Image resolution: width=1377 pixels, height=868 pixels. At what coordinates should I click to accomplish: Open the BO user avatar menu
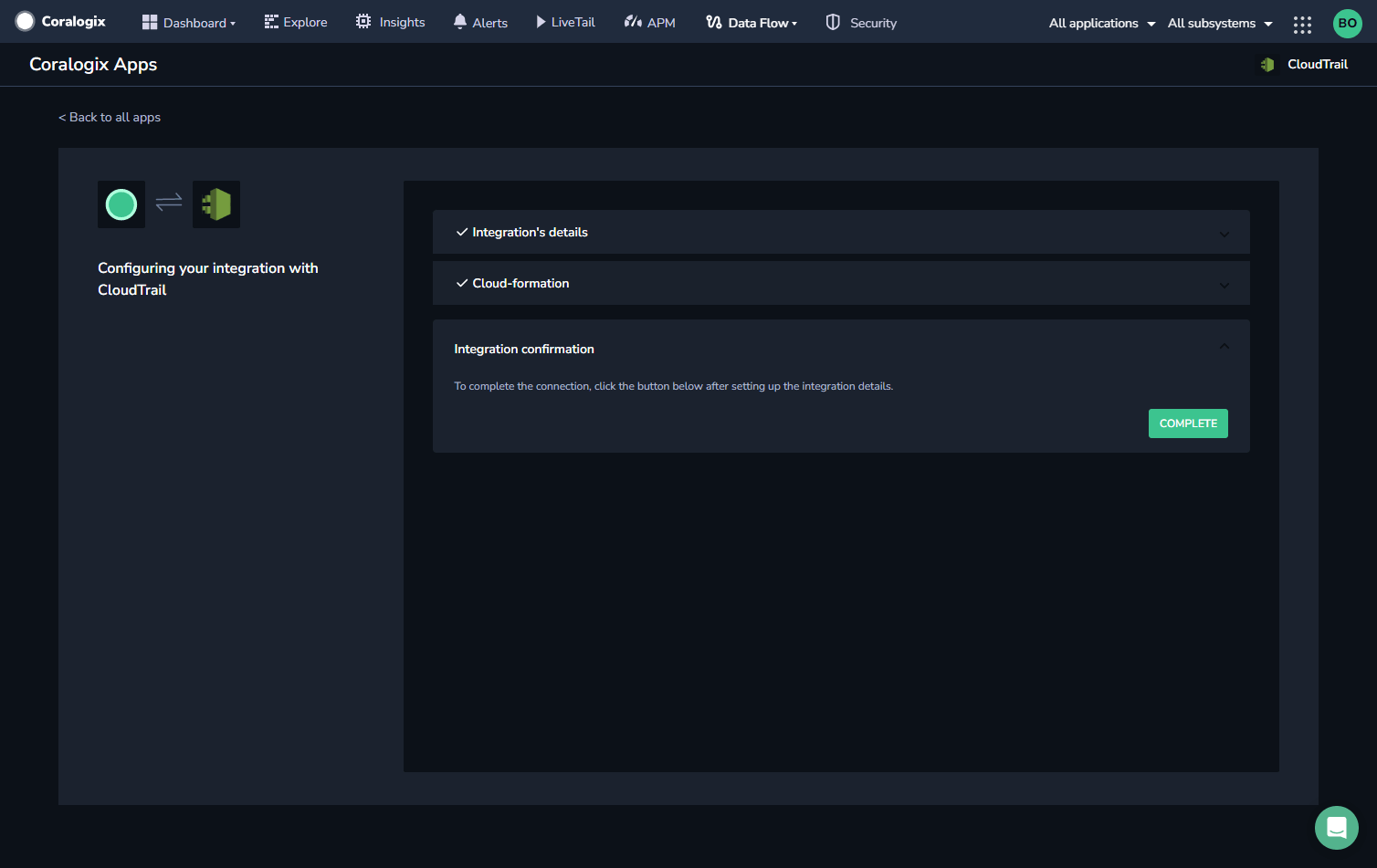point(1347,23)
